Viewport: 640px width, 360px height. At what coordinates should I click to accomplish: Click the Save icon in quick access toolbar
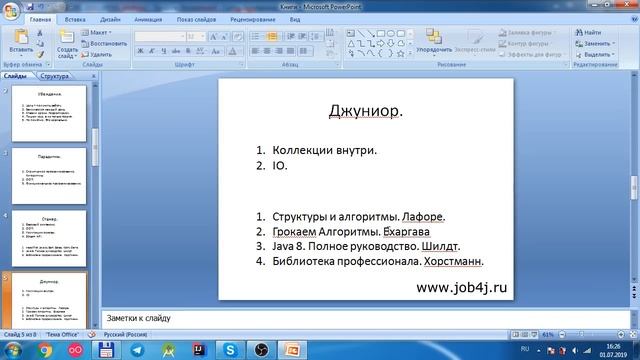click(31, 7)
